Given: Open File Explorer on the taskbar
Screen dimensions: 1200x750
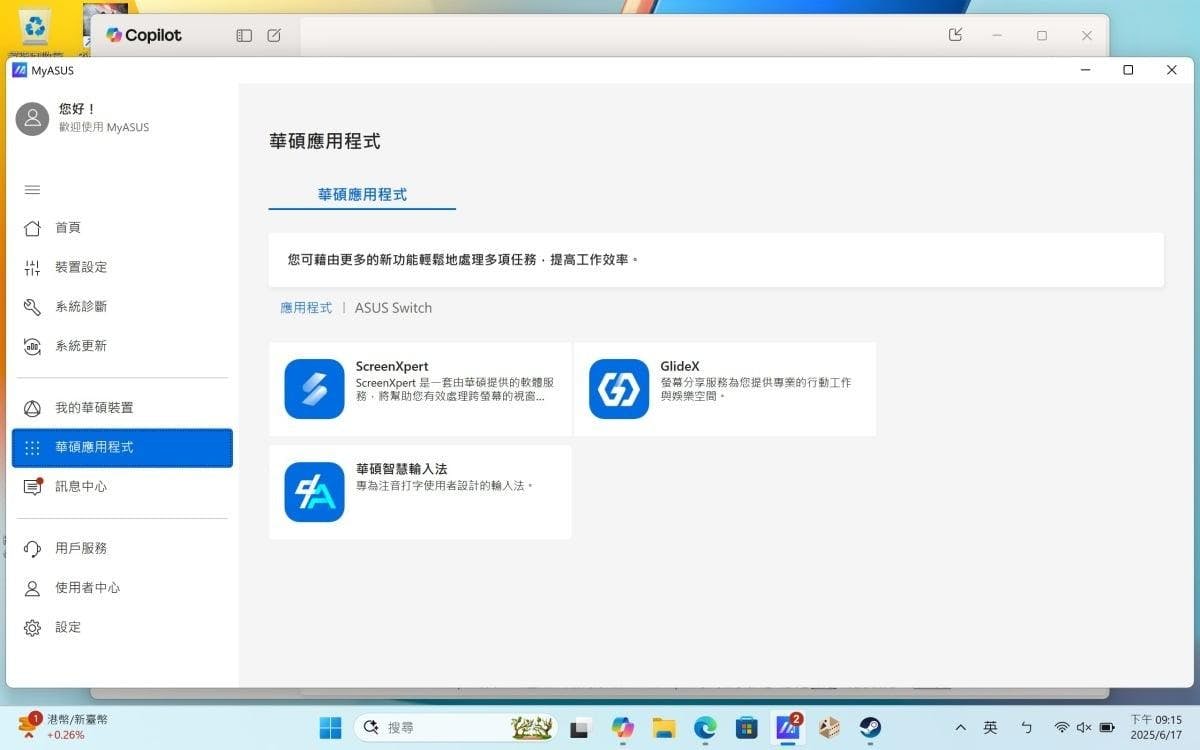Looking at the screenshot, I should pyautogui.click(x=664, y=728).
